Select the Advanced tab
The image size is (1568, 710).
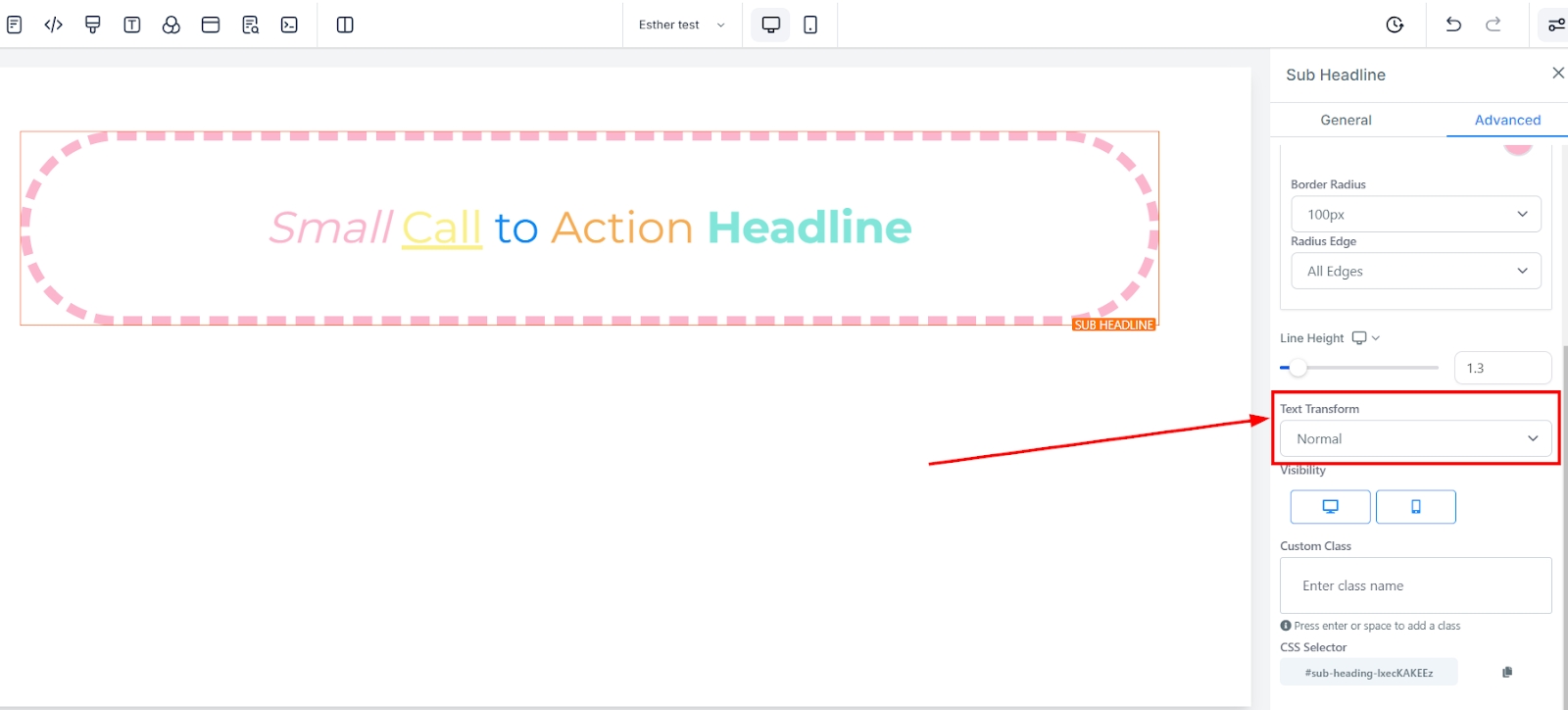pyautogui.click(x=1507, y=120)
